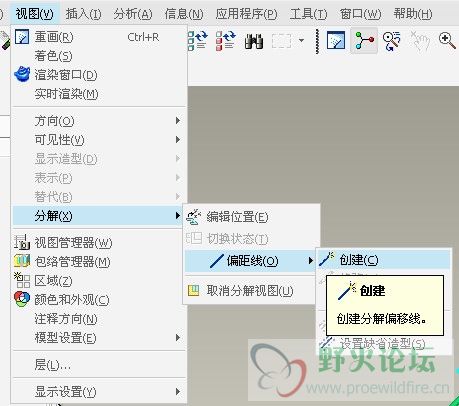The width and height of the screenshot is (459, 406).
Task: Click the binoculars find icon
Action: 254,41
